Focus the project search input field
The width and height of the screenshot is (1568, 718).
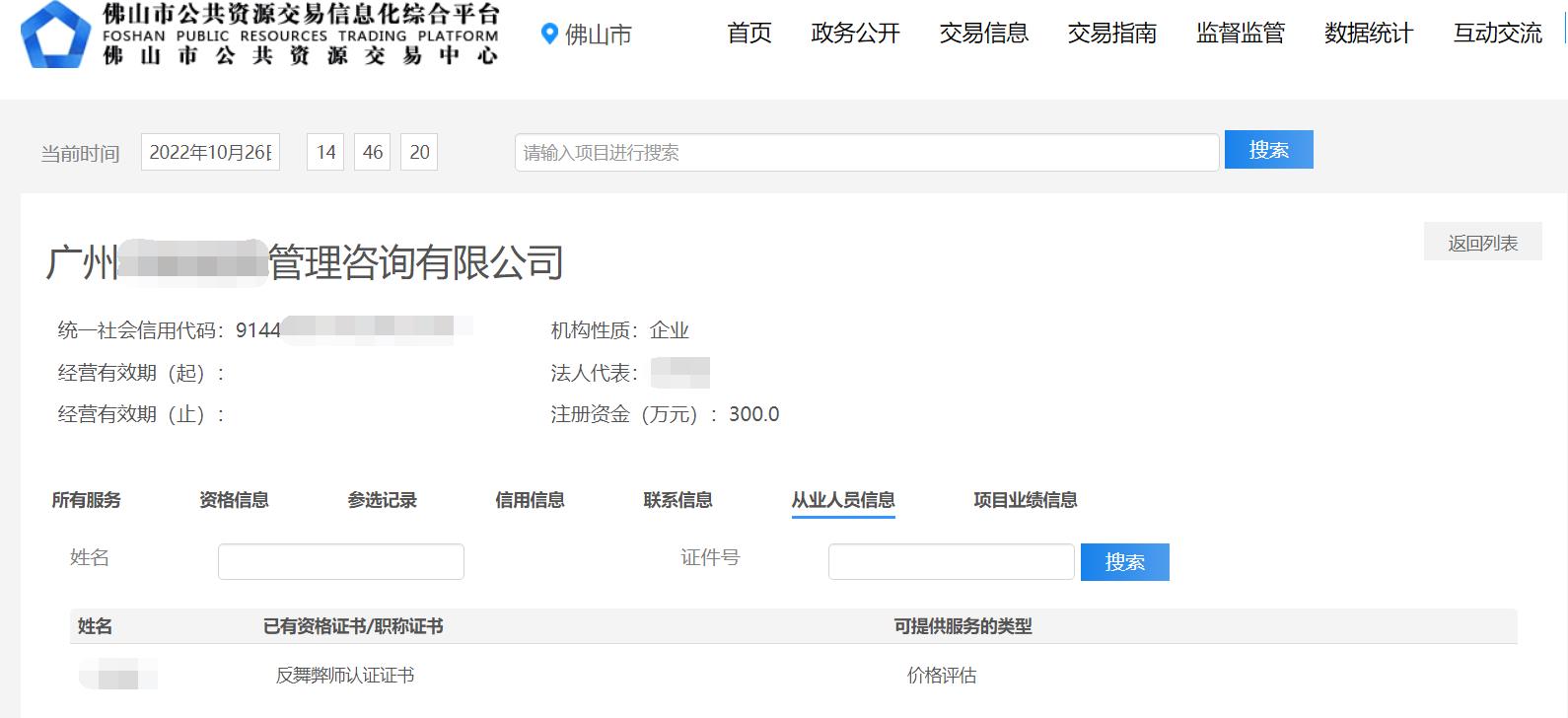(866, 153)
